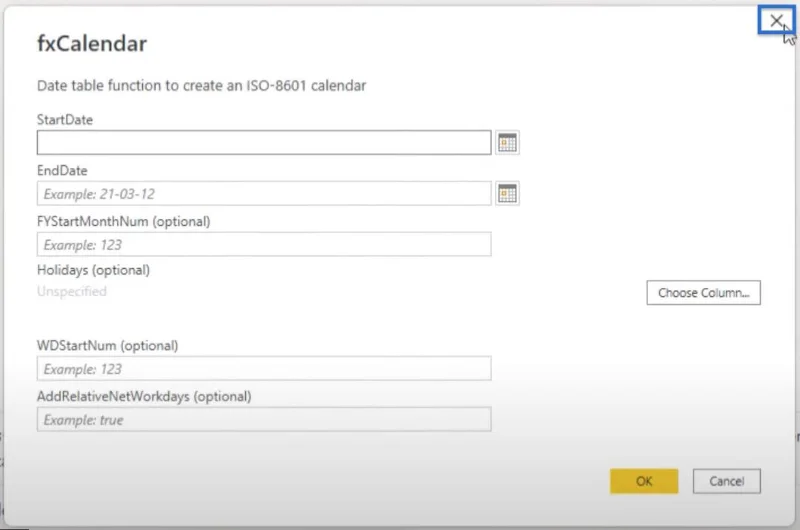Click the Choose Column... button
The width and height of the screenshot is (800, 530).
[x=703, y=293]
